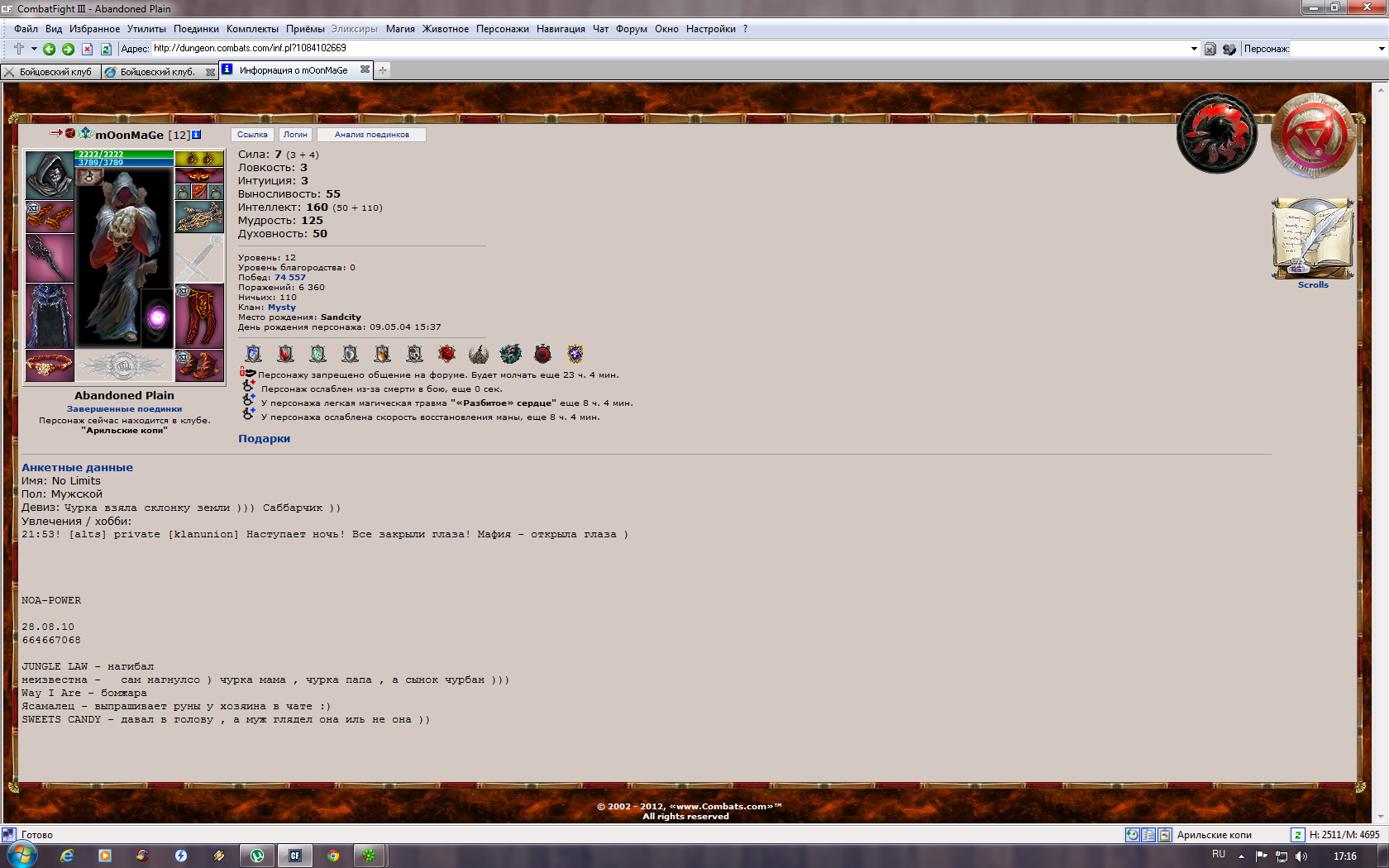1389x868 pixels.
Task: Open Завершенные поединки link
Action: 124,409
